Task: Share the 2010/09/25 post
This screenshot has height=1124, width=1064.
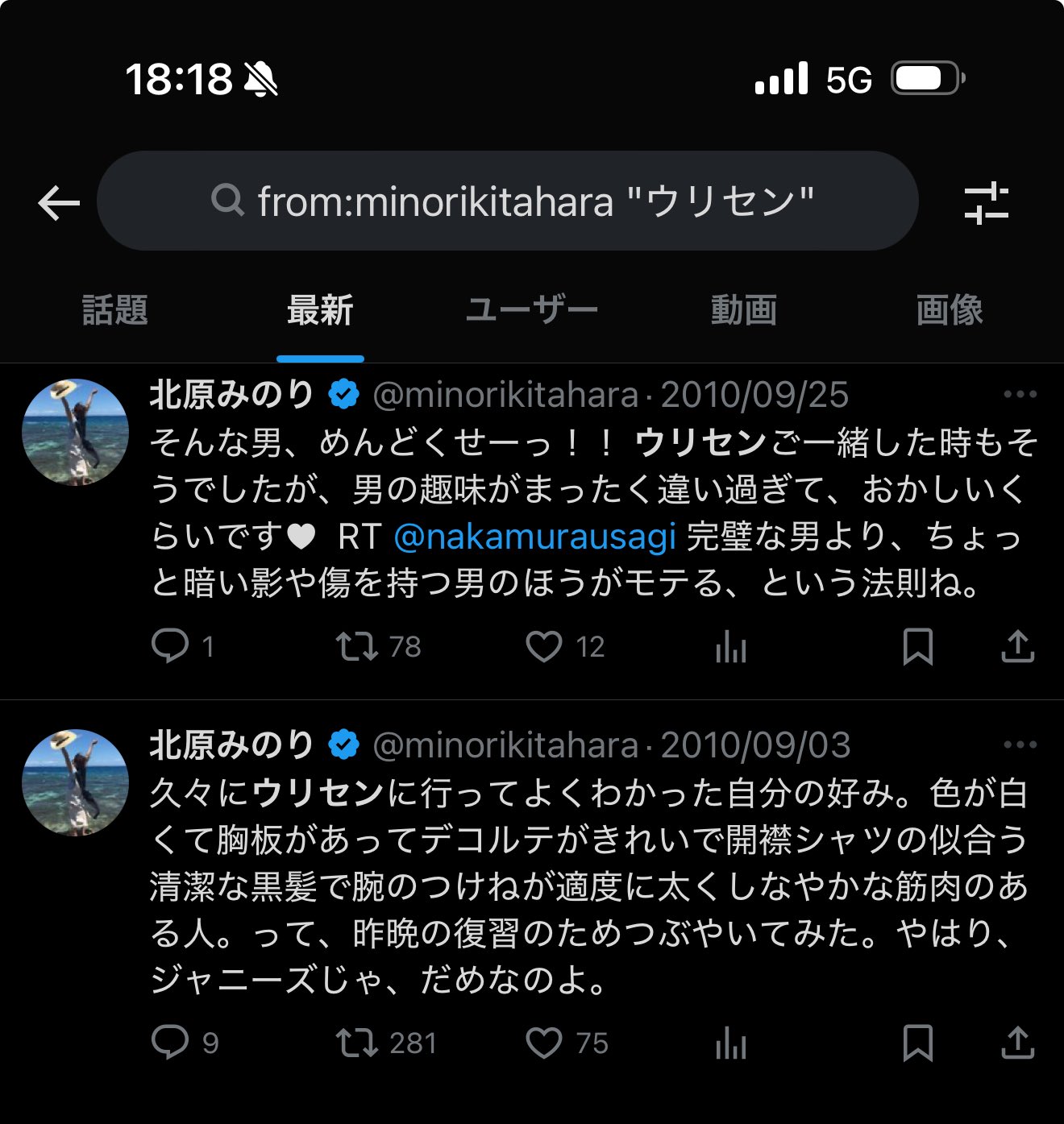Action: (x=1017, y=646)
